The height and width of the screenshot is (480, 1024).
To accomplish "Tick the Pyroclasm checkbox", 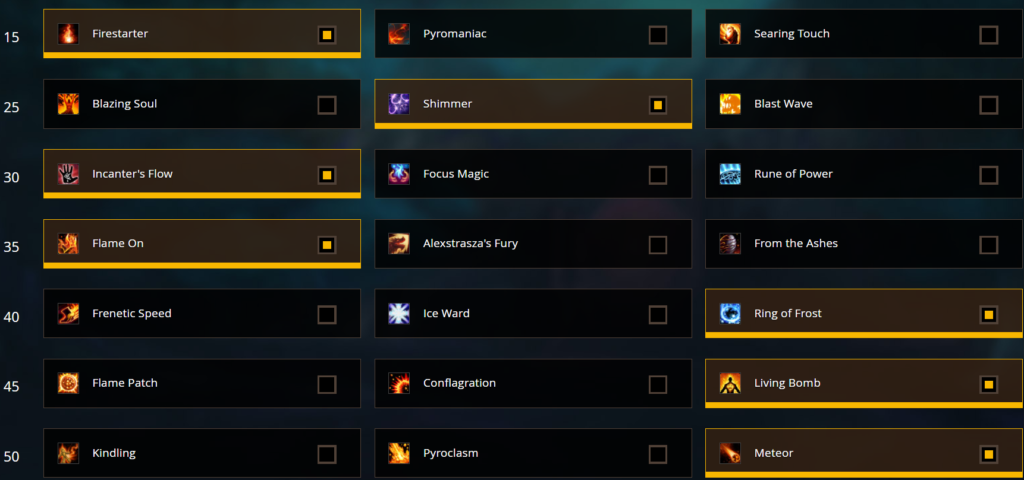I will (x=658, y=455).
